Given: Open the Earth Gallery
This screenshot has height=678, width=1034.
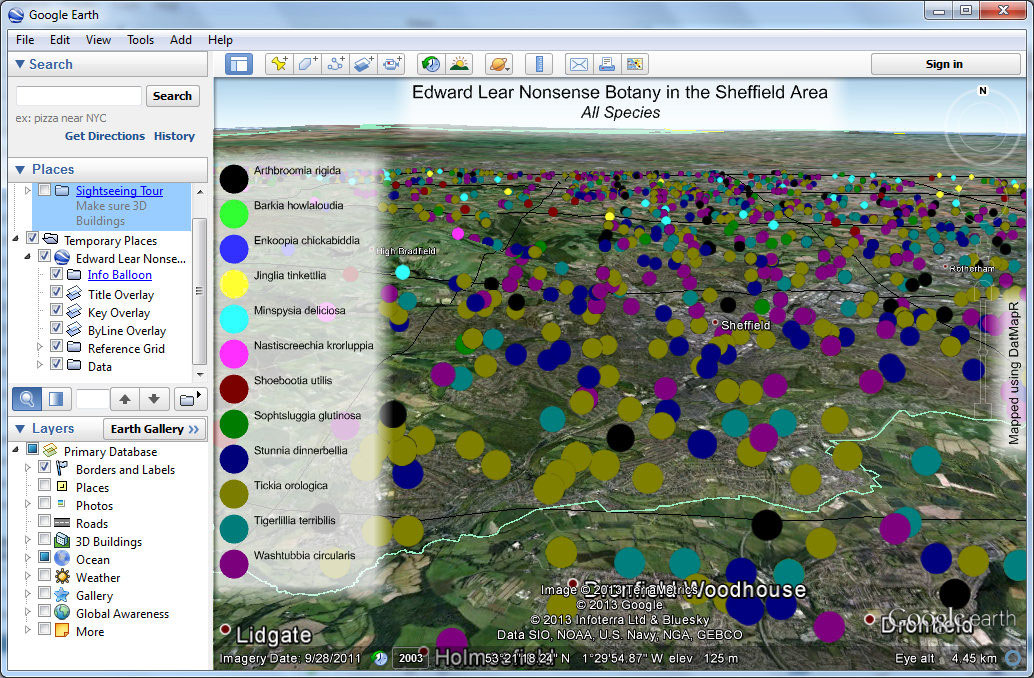Looking at the screenshot, I should [154, 428].
